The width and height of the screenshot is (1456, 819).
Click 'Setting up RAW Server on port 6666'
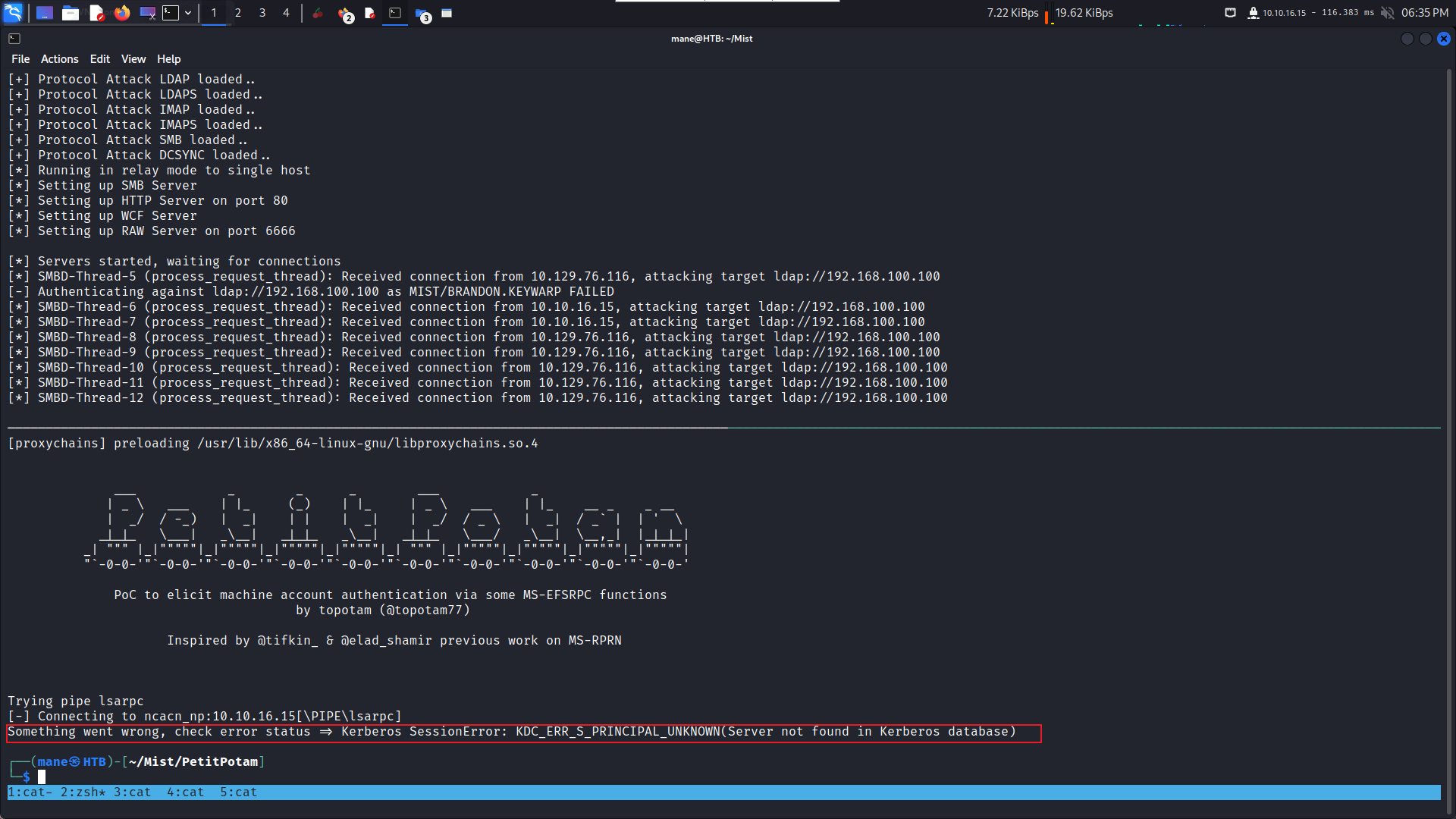point(152,231)
